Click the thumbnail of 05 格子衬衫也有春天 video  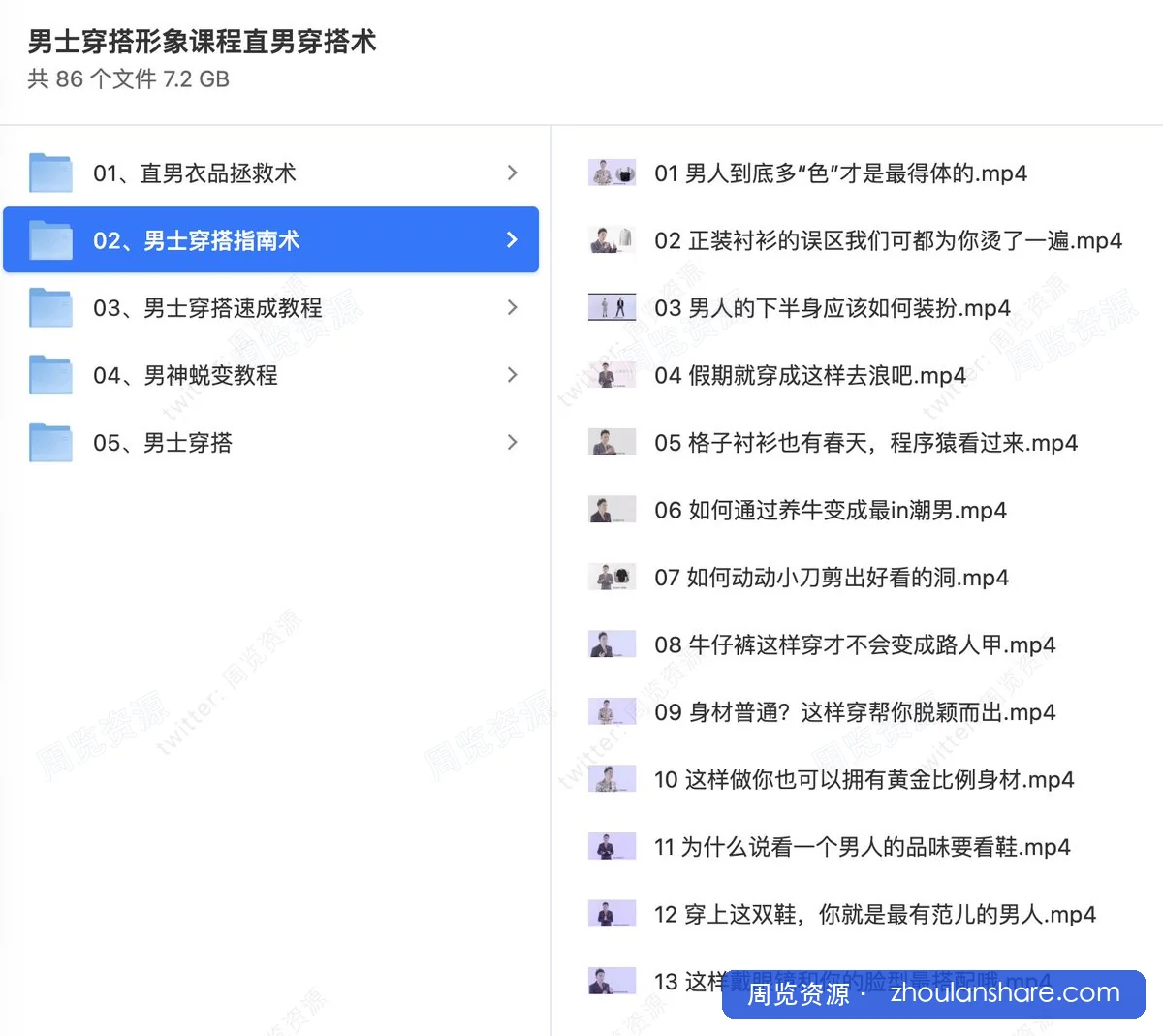click(x=613, y=443)
